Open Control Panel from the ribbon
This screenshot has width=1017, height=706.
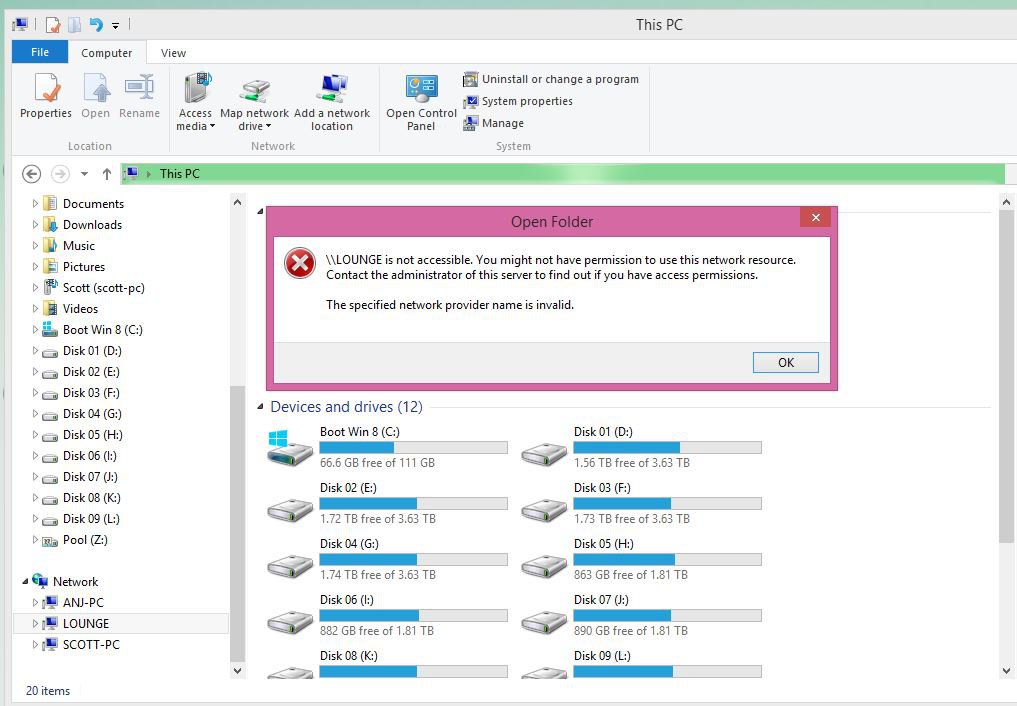pos(422,102)
